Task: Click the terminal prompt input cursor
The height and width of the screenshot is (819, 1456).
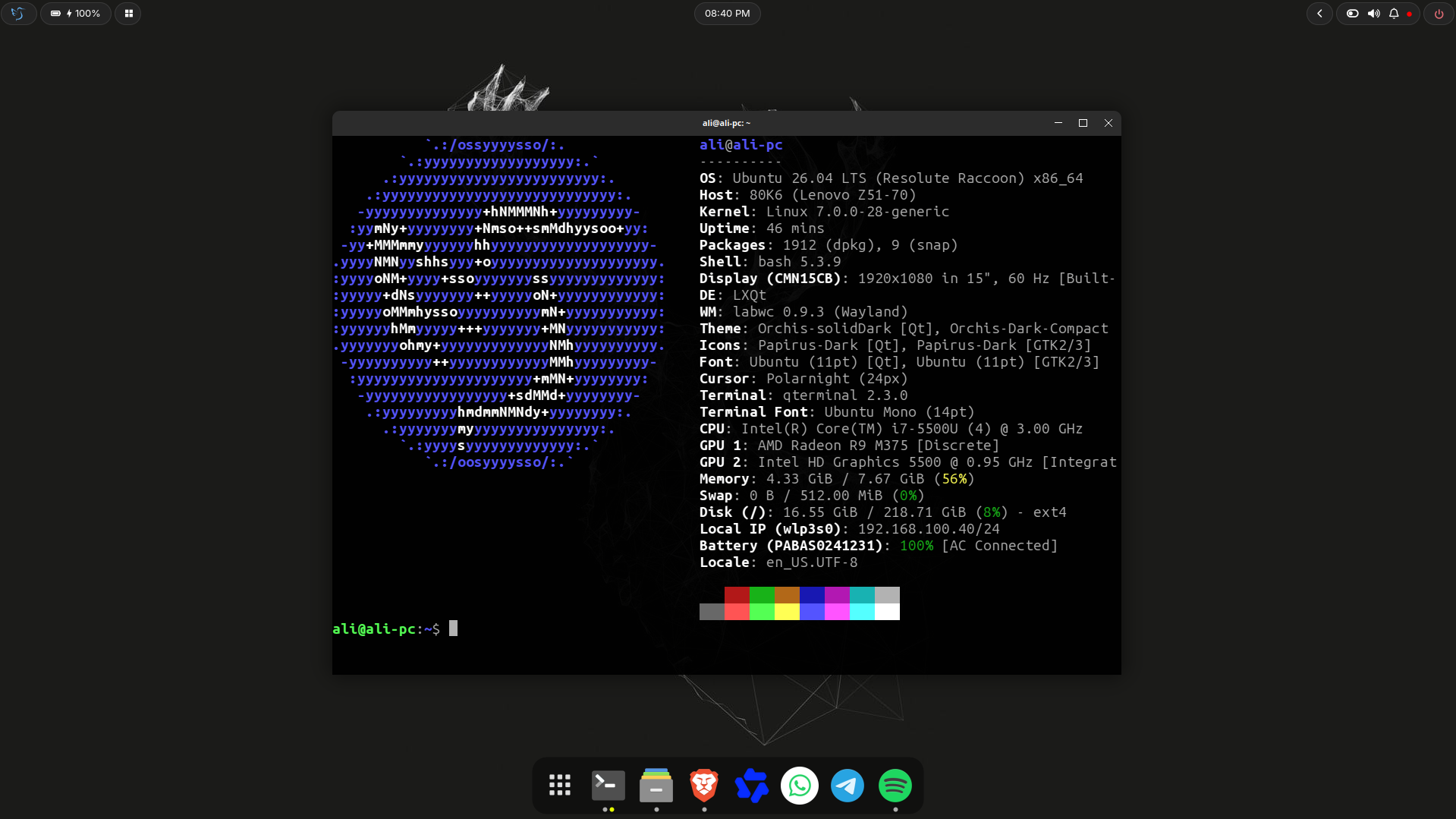Action: coord(453,628)
